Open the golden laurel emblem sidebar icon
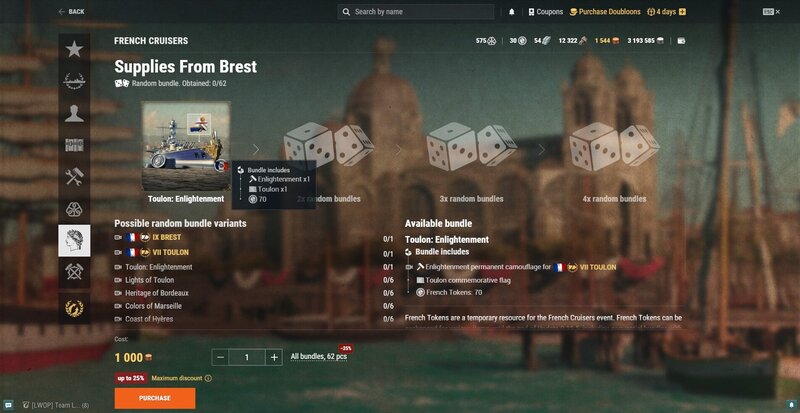Image resolution: width=800 pixels, height=413 pixels. coord(74,308)
